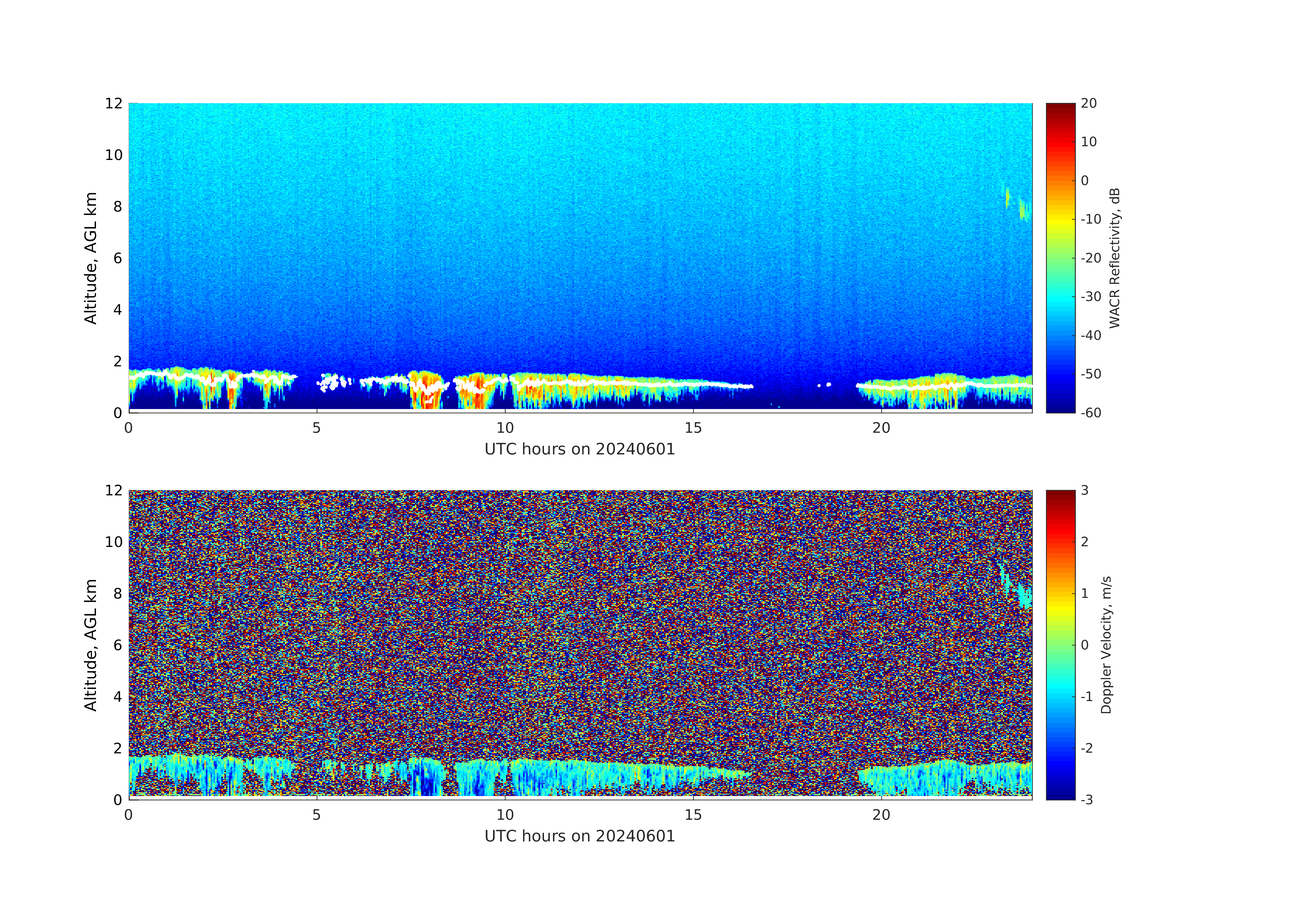The height and width of the screenshot is (903, 1316).
Task: Click the Doppler Velocity colorbar
Action: 1060,644
